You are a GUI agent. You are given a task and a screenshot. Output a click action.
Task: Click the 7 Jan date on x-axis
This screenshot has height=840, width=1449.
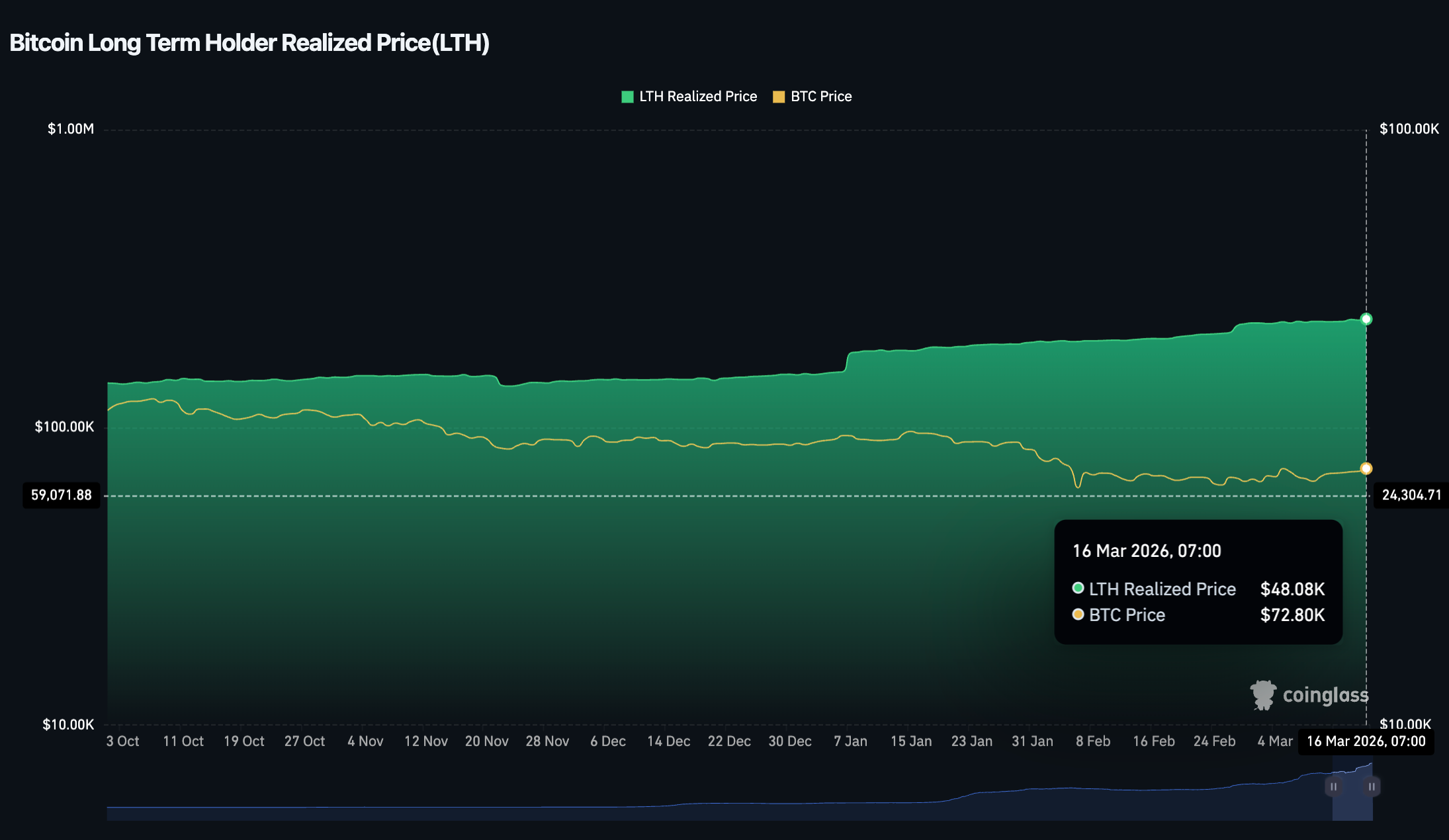(x=850, y=741)
